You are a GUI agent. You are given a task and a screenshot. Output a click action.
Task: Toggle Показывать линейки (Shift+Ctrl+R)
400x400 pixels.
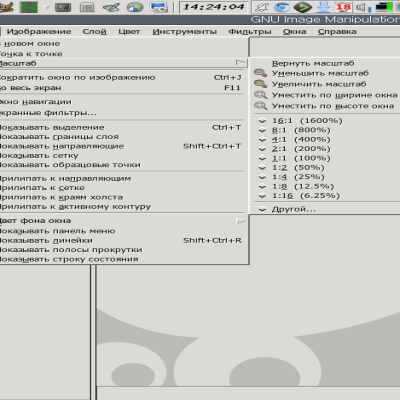coord(122,240)
